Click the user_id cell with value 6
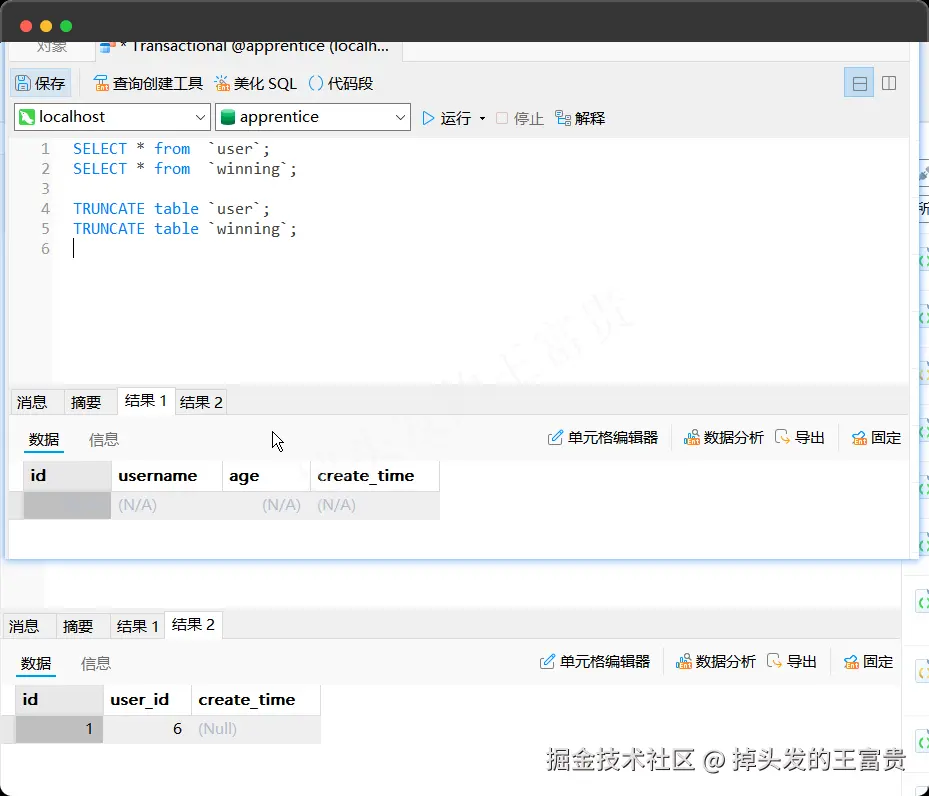Viewport: 929px width, 796px height. [147, 729]
